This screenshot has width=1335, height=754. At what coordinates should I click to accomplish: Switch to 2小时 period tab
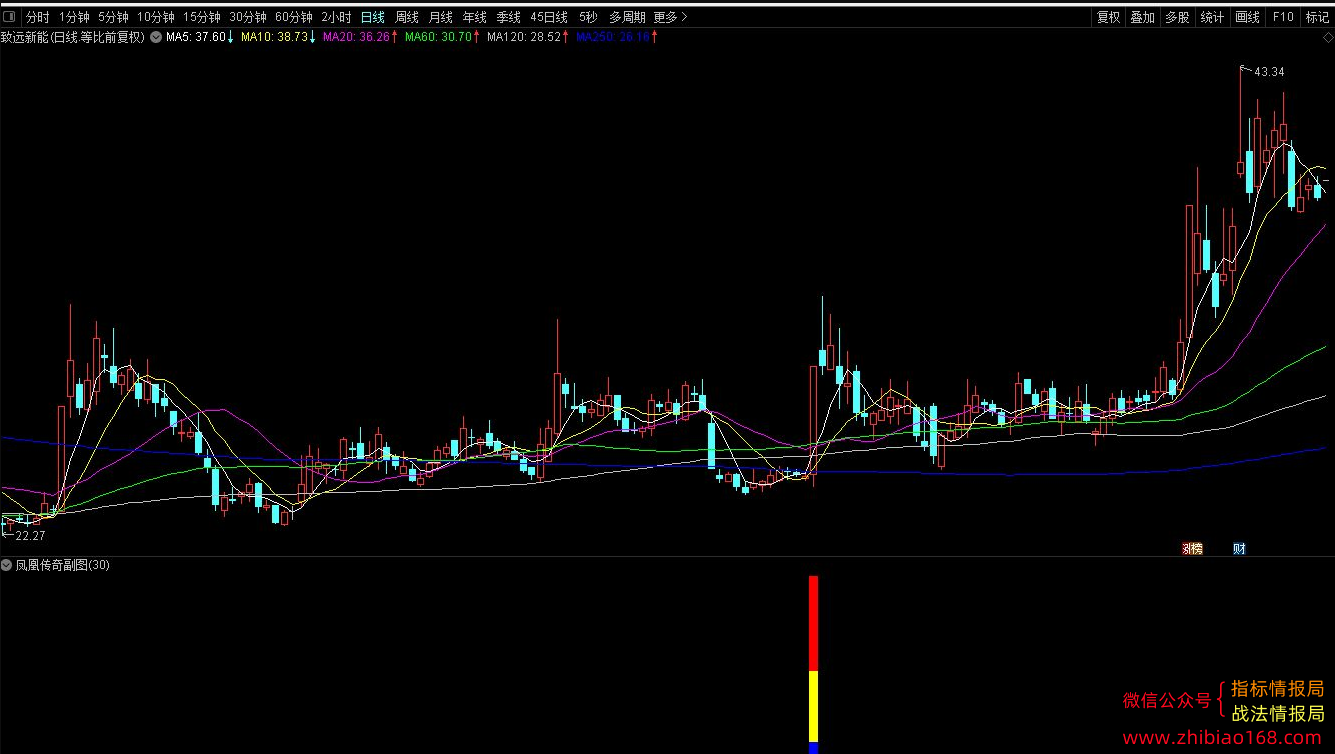(x=336, y=17)
